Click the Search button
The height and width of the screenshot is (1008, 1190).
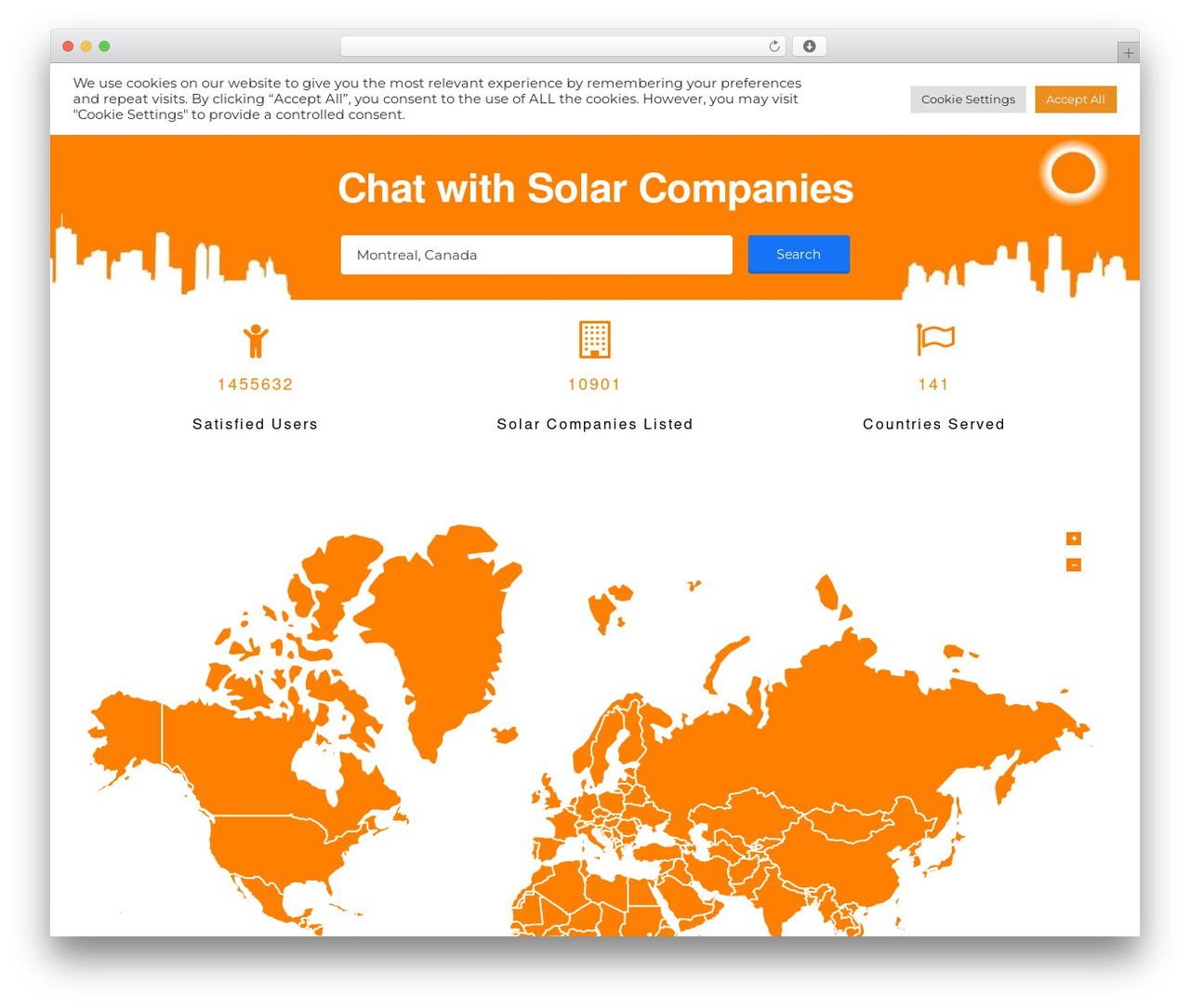799,255
